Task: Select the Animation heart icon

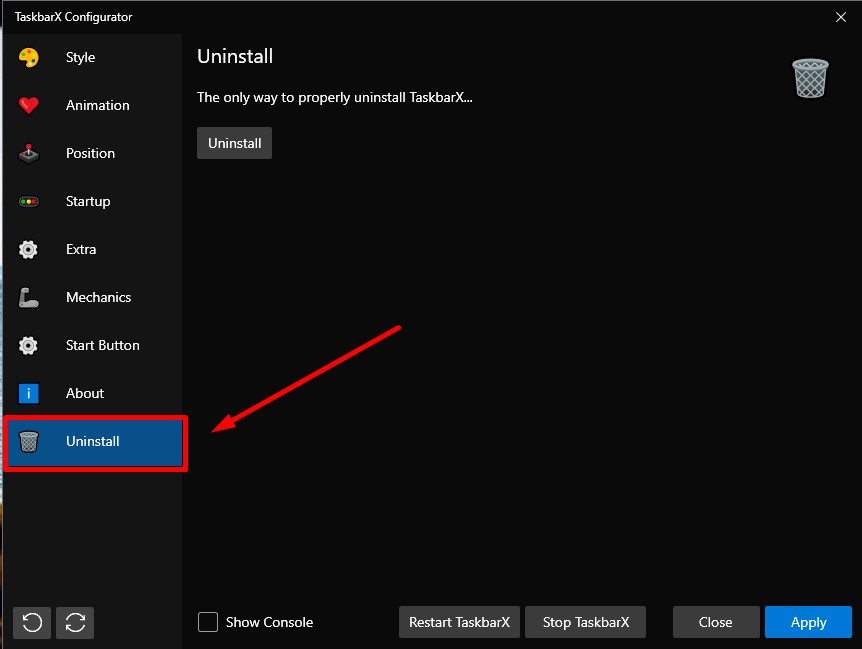Action: (x=29, y=106)
